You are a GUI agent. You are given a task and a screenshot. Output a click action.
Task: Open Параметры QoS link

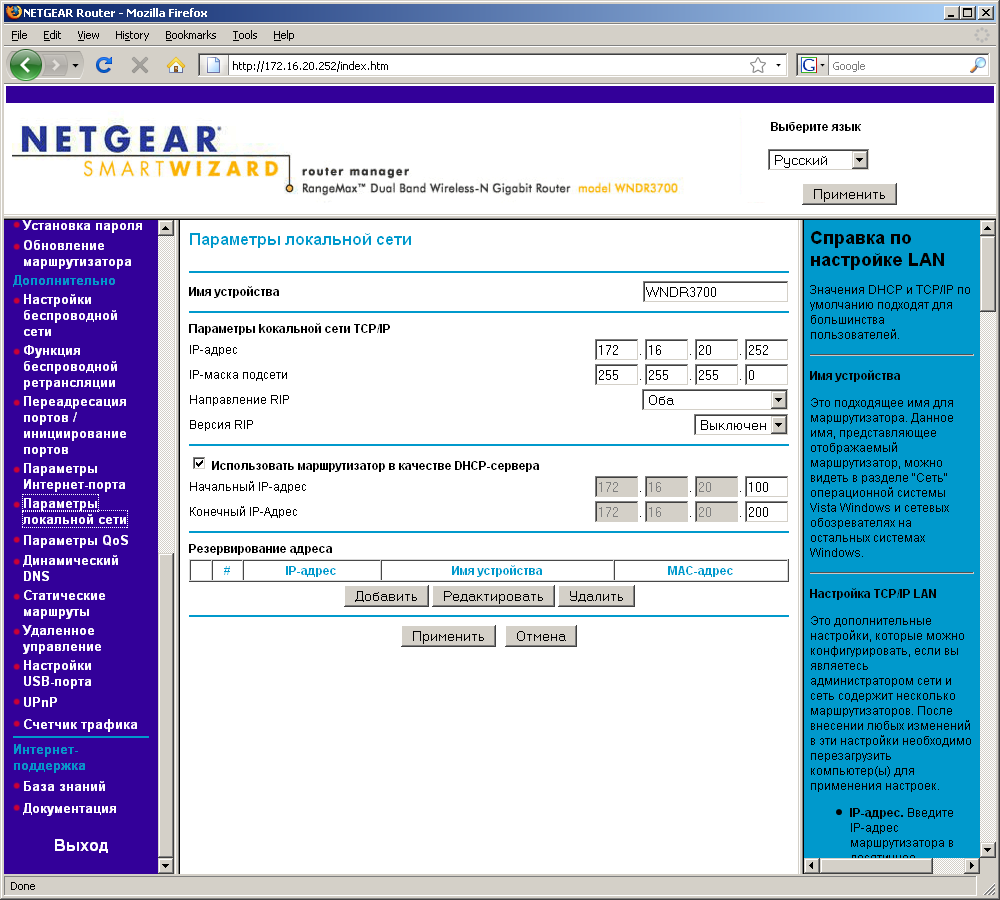(75, 541)
